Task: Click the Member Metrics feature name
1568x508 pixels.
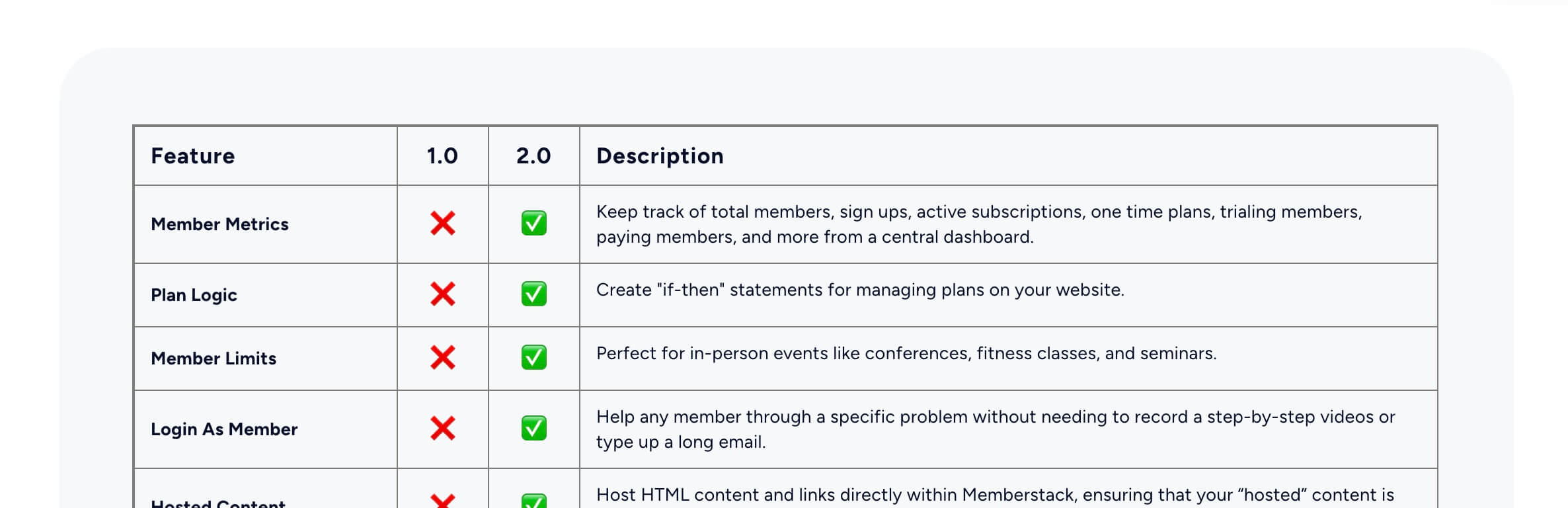Action: click(x=219, y=224)
